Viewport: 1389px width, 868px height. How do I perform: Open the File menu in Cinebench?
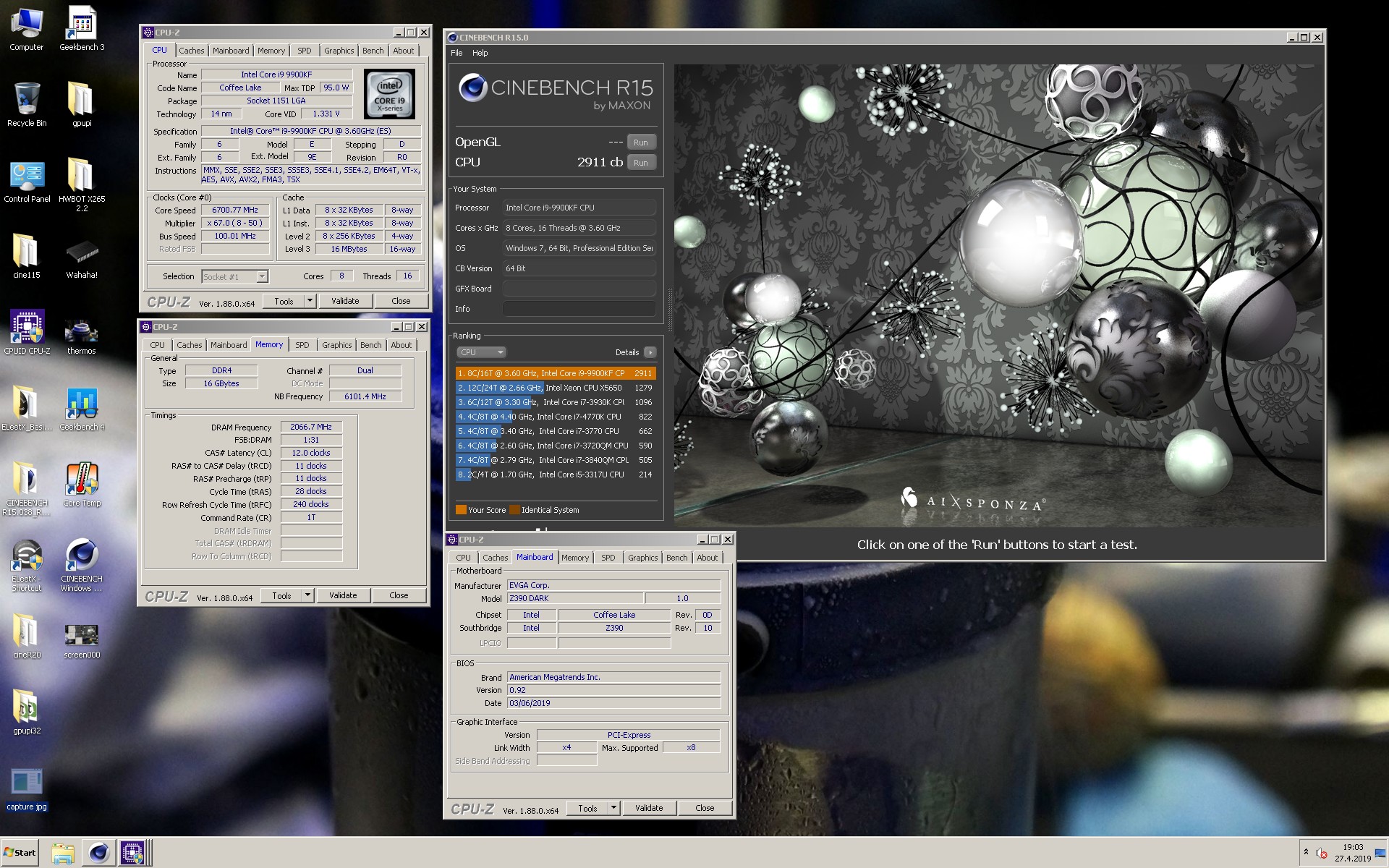456,53
